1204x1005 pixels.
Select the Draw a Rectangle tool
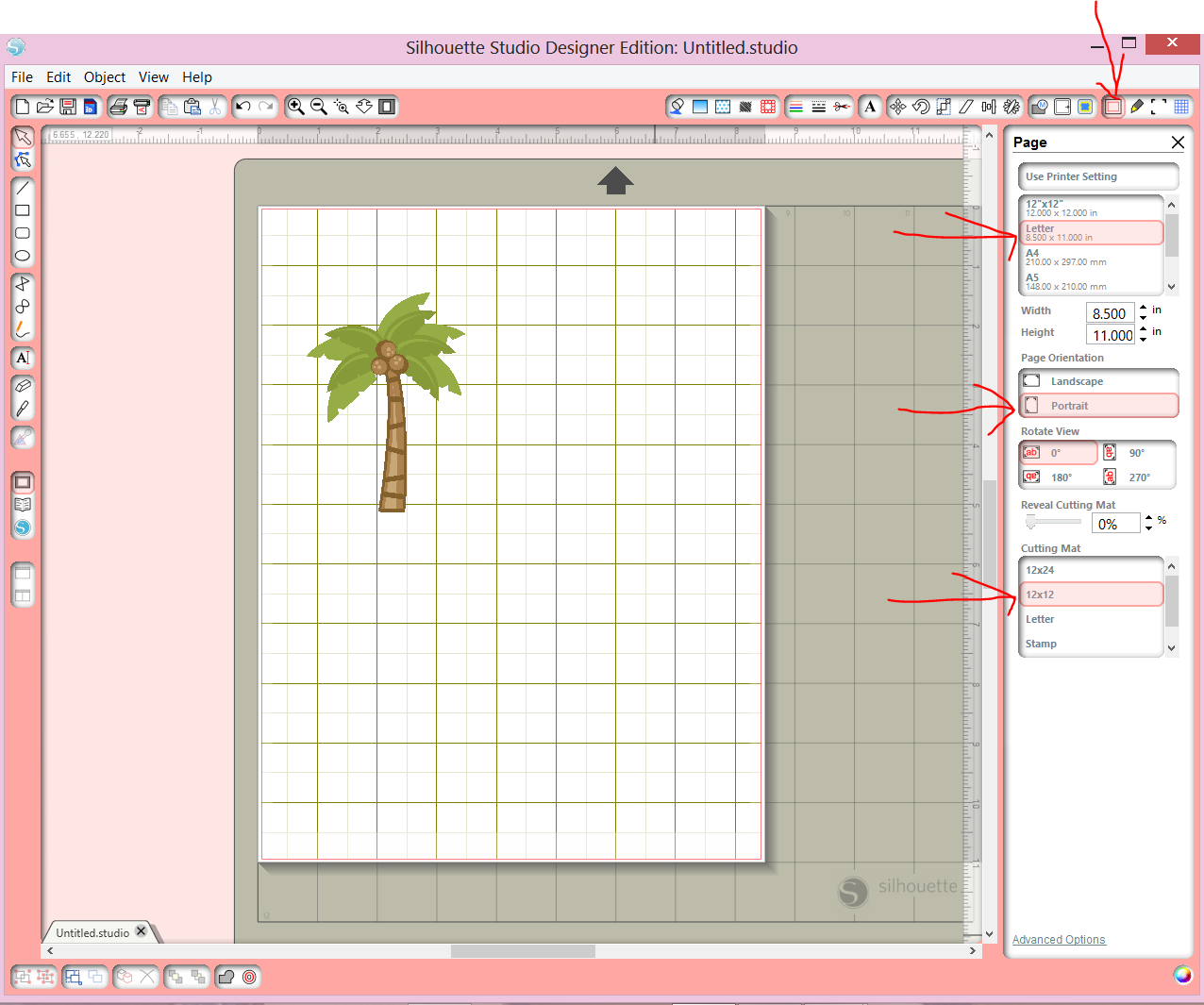tap(23, 210)
